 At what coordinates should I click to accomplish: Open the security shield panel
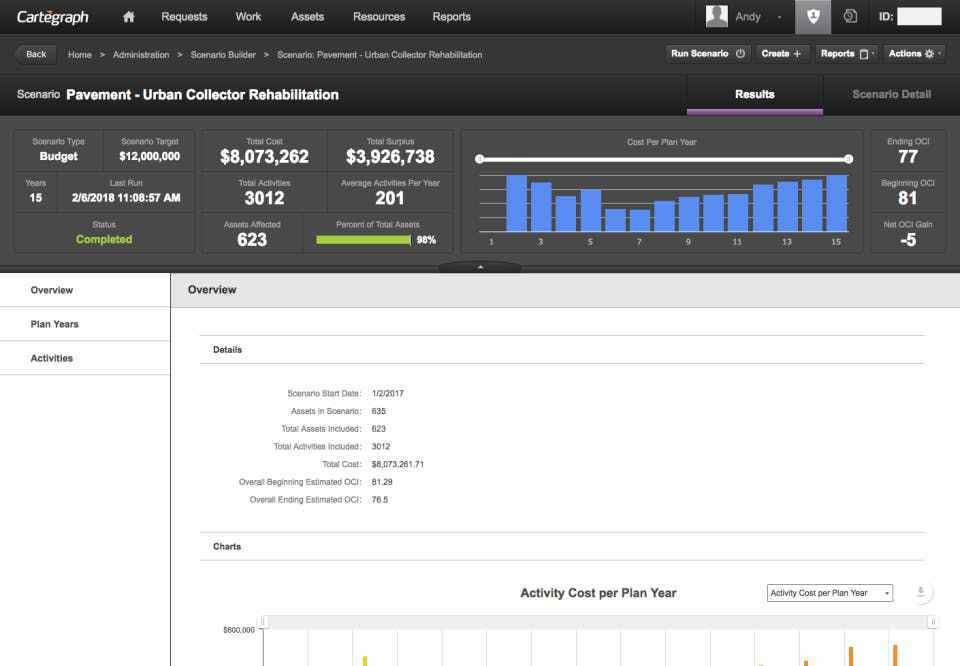tap(814, 16)
